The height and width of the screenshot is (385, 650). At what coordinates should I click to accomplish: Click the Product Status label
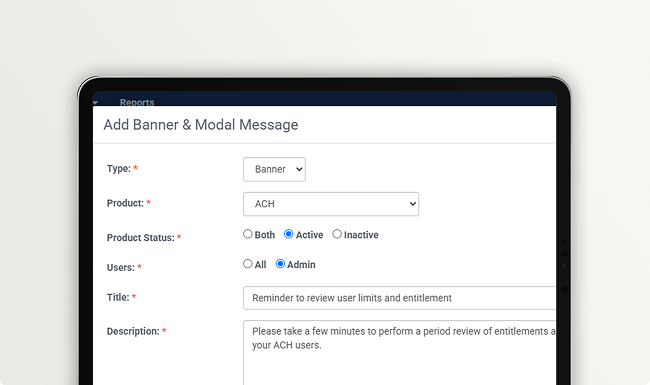(x=141, y=238)
